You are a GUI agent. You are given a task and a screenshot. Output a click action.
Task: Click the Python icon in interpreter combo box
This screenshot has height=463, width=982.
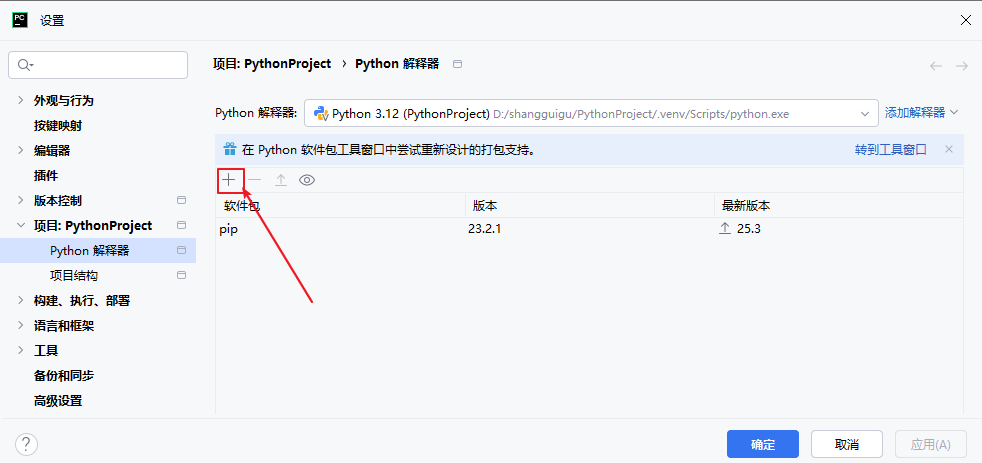pos(321,114)
